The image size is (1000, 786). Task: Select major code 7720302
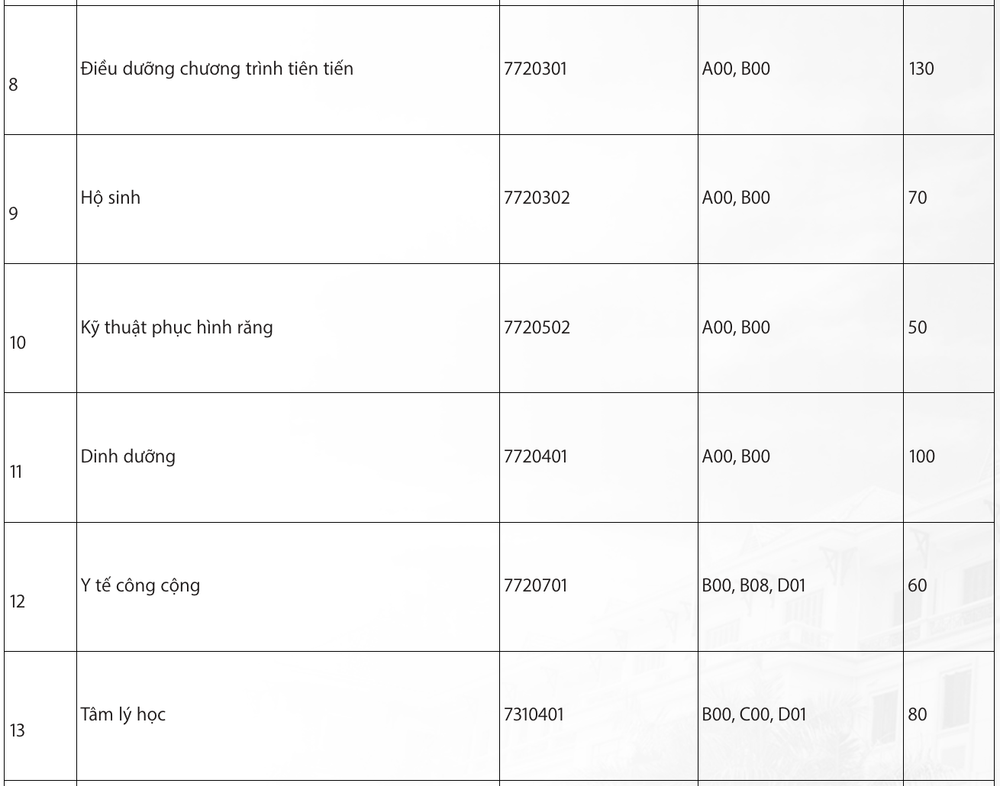tap(536, 198)
